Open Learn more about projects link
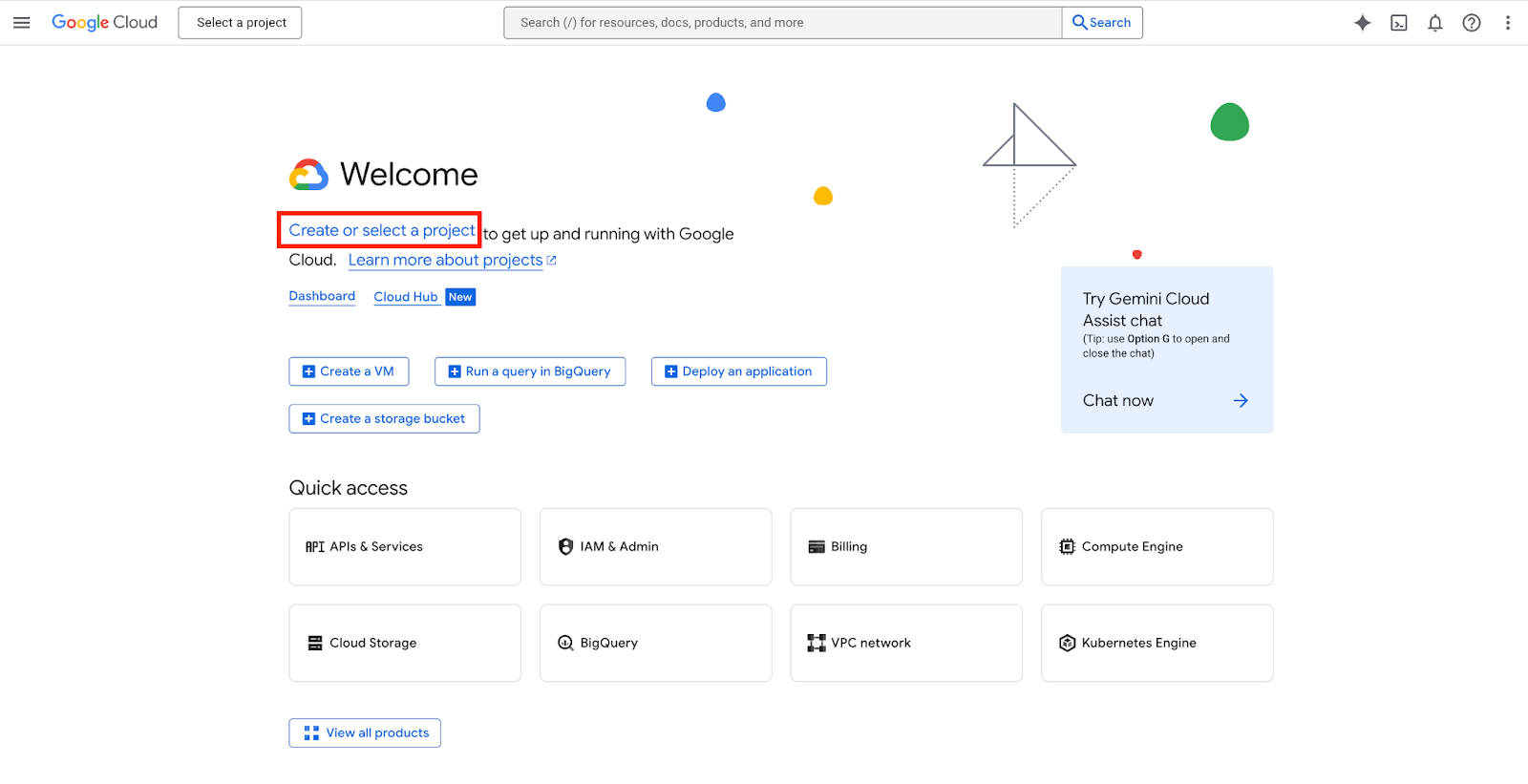This screenshot has height=784, width=1528. click(x=445, y=260)
